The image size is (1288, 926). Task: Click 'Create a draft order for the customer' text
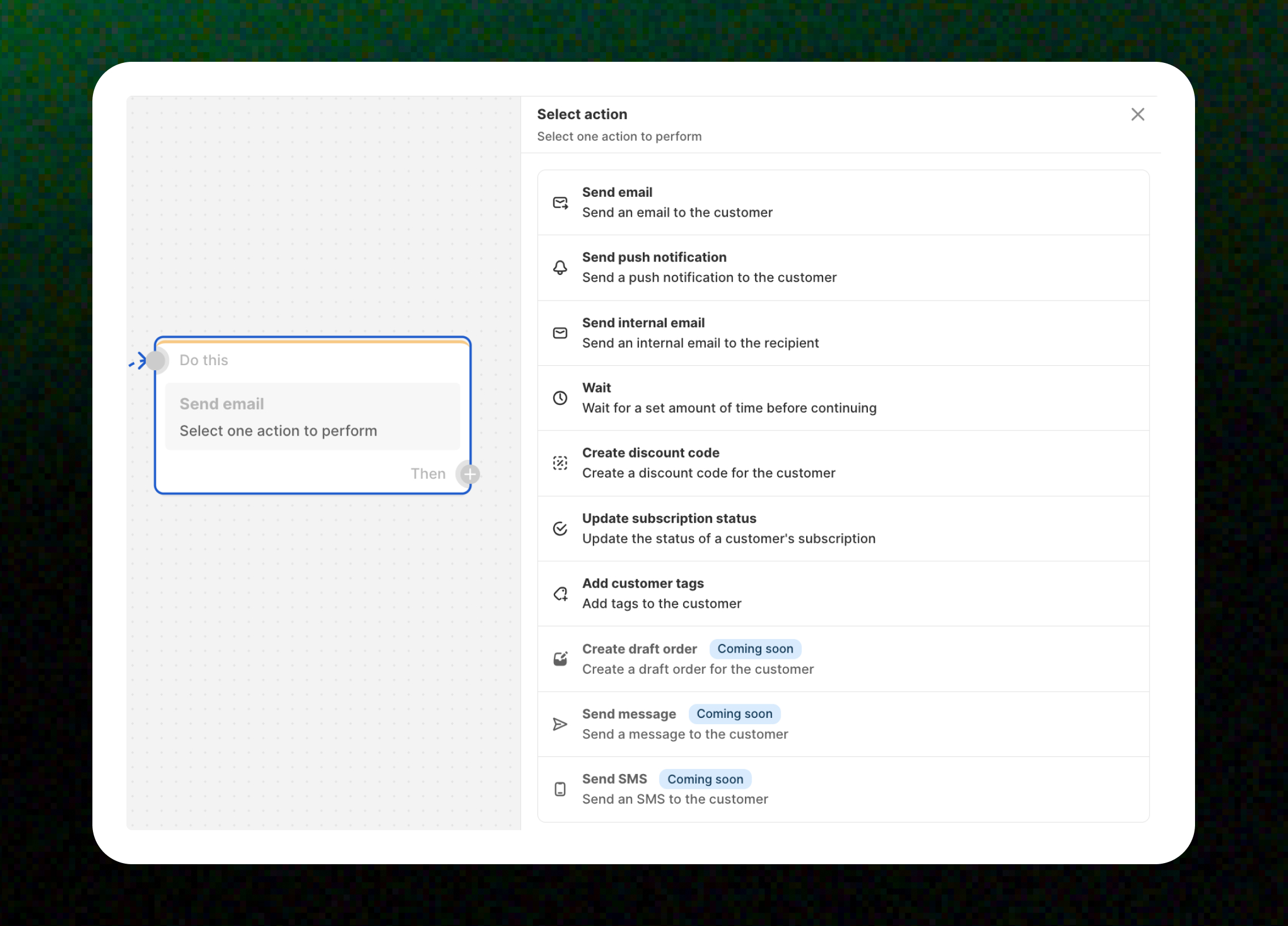[697, 669]
